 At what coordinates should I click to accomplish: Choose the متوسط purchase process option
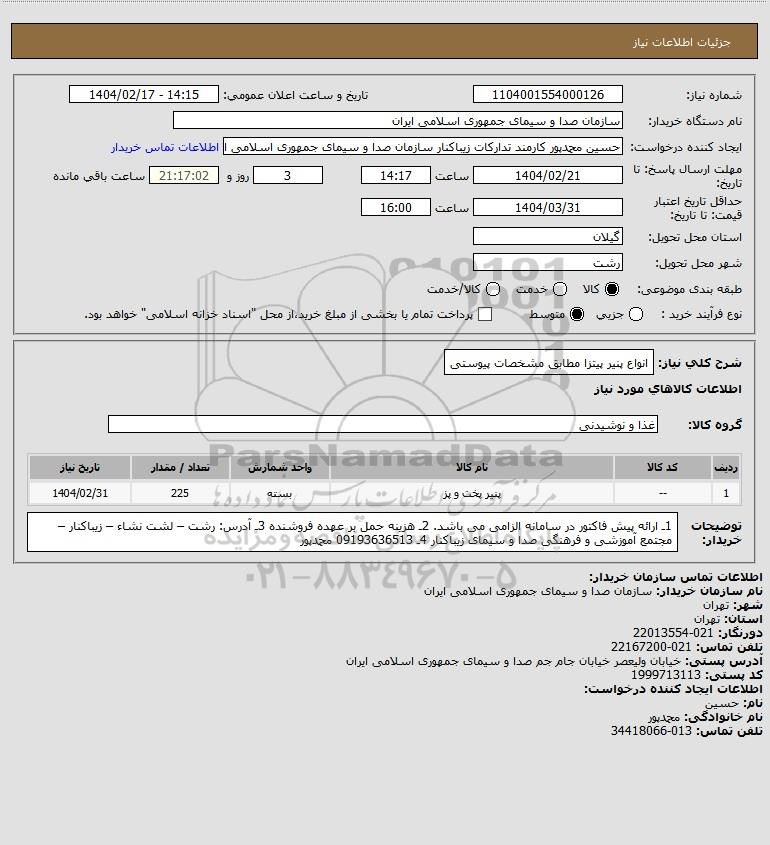click(x=577, y=314)
